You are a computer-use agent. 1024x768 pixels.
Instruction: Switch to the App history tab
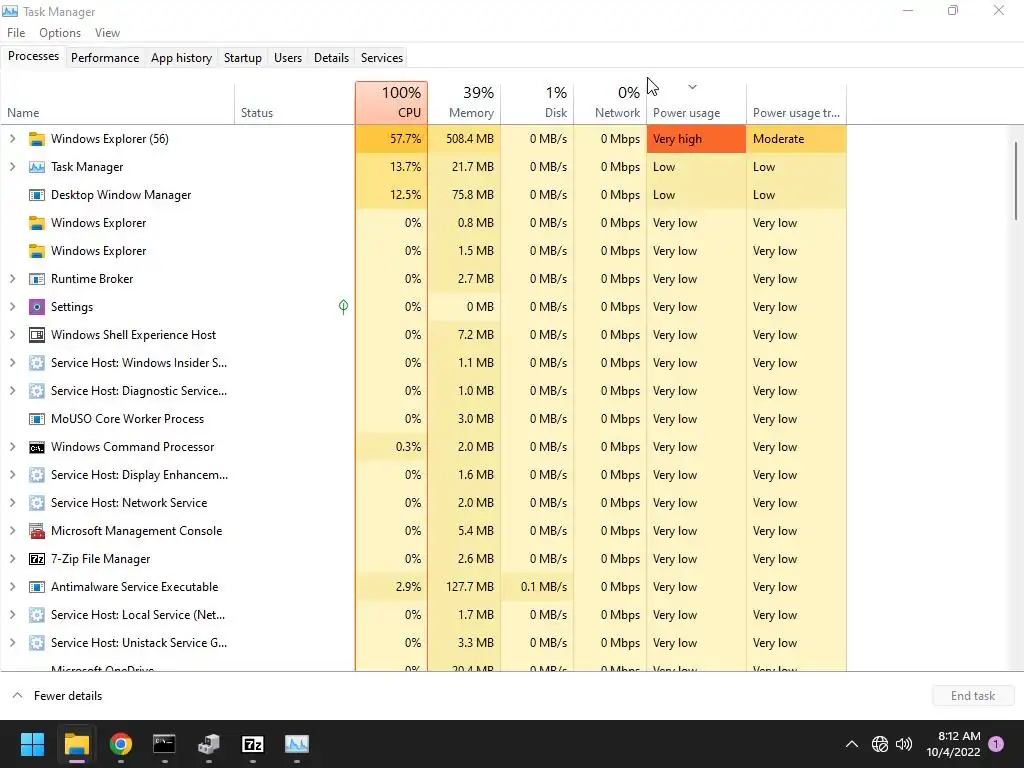click(x=182, y=57)
